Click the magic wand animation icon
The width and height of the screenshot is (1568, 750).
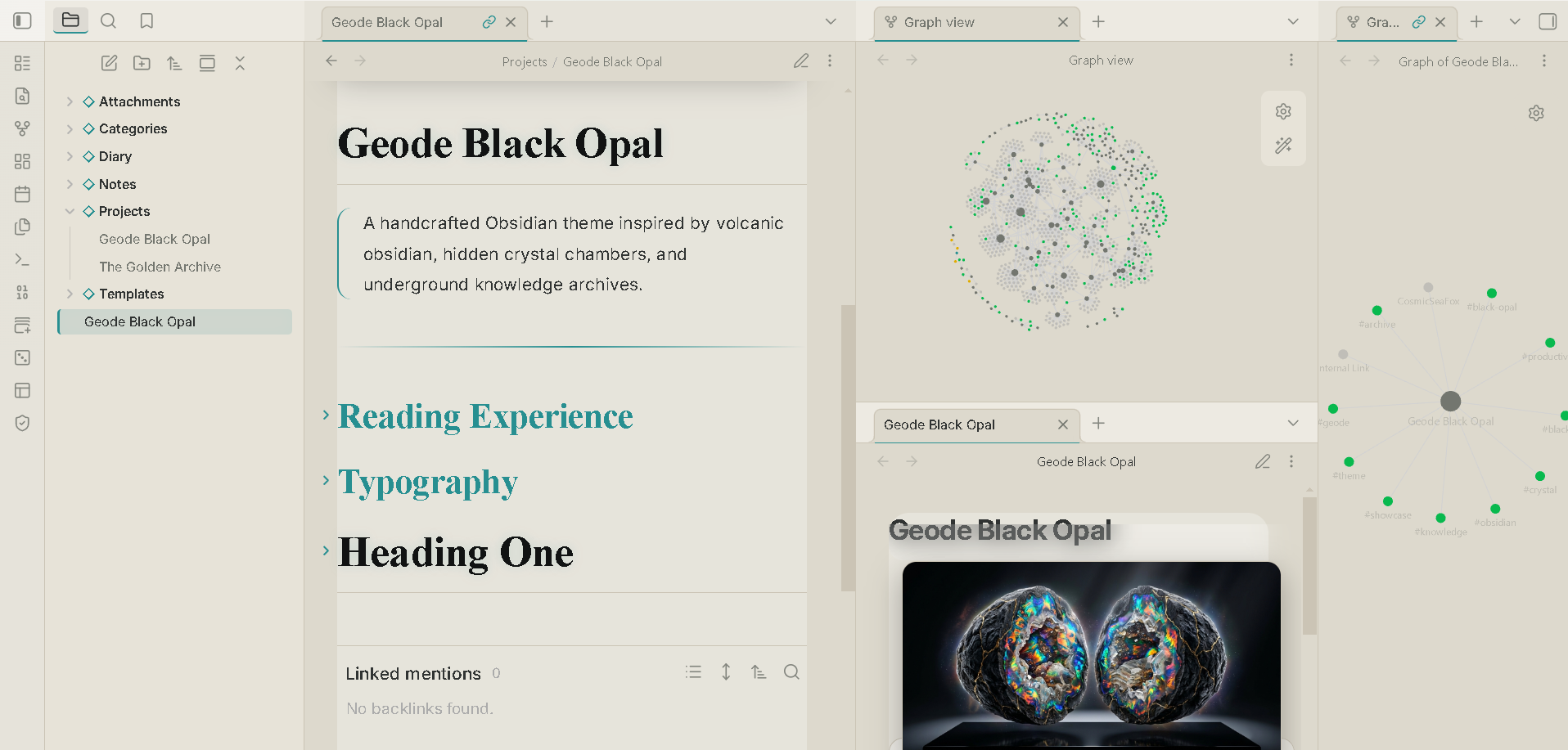[1283, 146]
